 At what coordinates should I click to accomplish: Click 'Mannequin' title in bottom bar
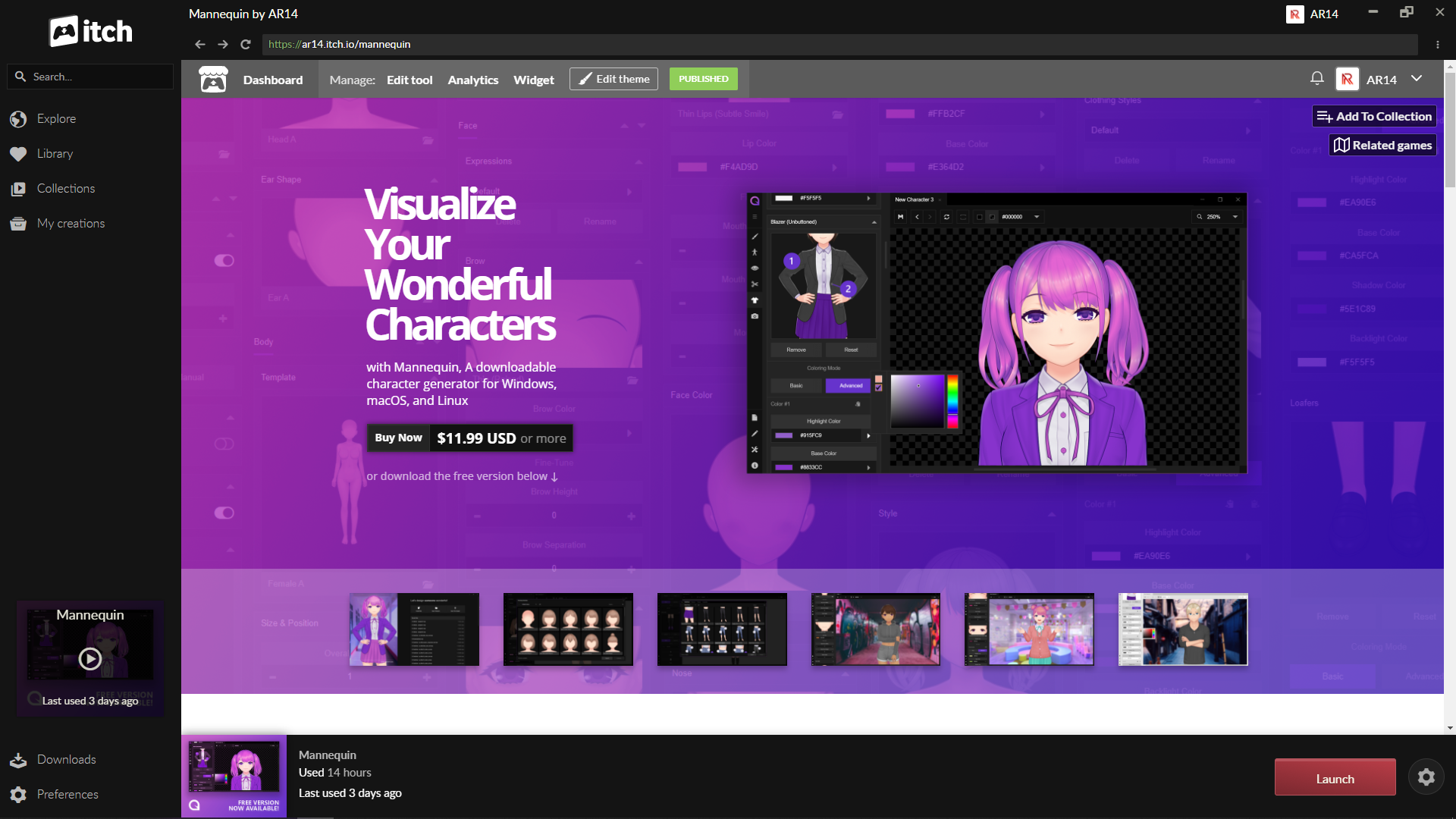point(328,755)
